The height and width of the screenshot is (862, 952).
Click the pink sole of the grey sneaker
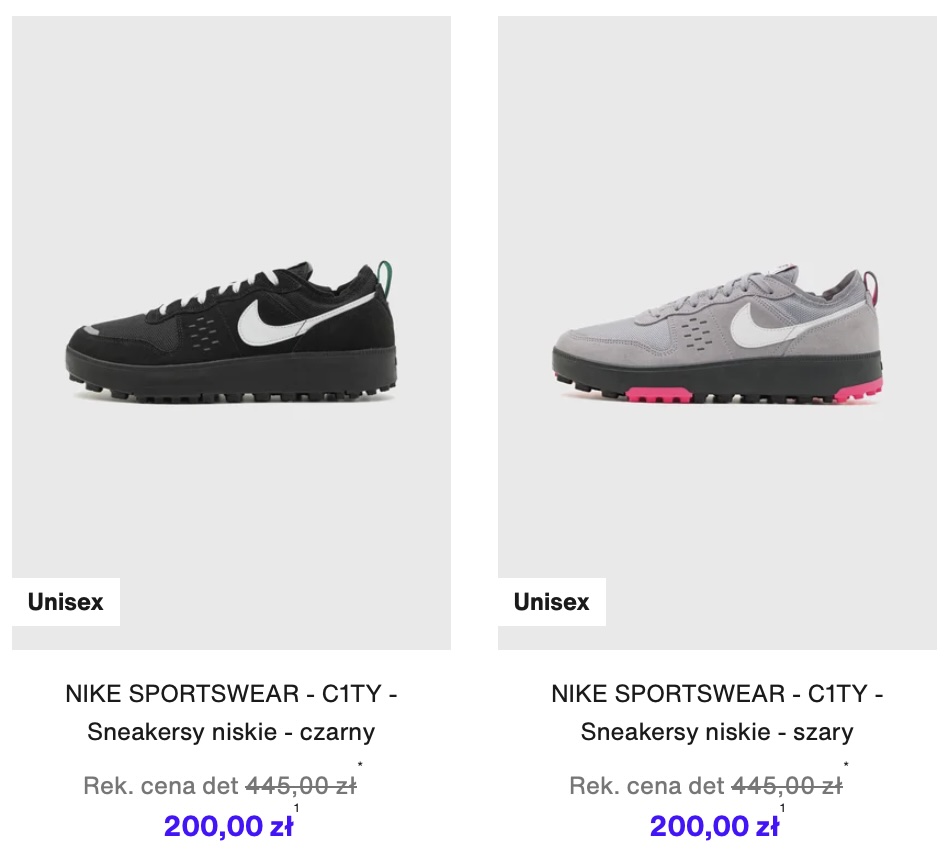click(659, 395)
